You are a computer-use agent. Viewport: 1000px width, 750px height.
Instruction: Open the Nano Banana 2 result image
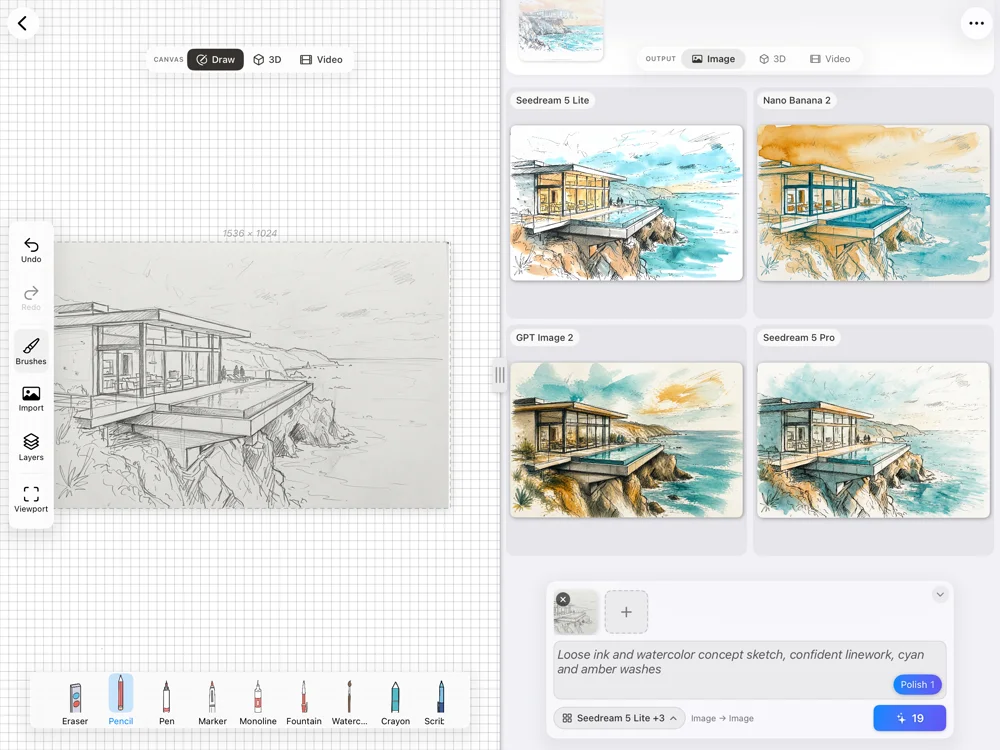873,203
